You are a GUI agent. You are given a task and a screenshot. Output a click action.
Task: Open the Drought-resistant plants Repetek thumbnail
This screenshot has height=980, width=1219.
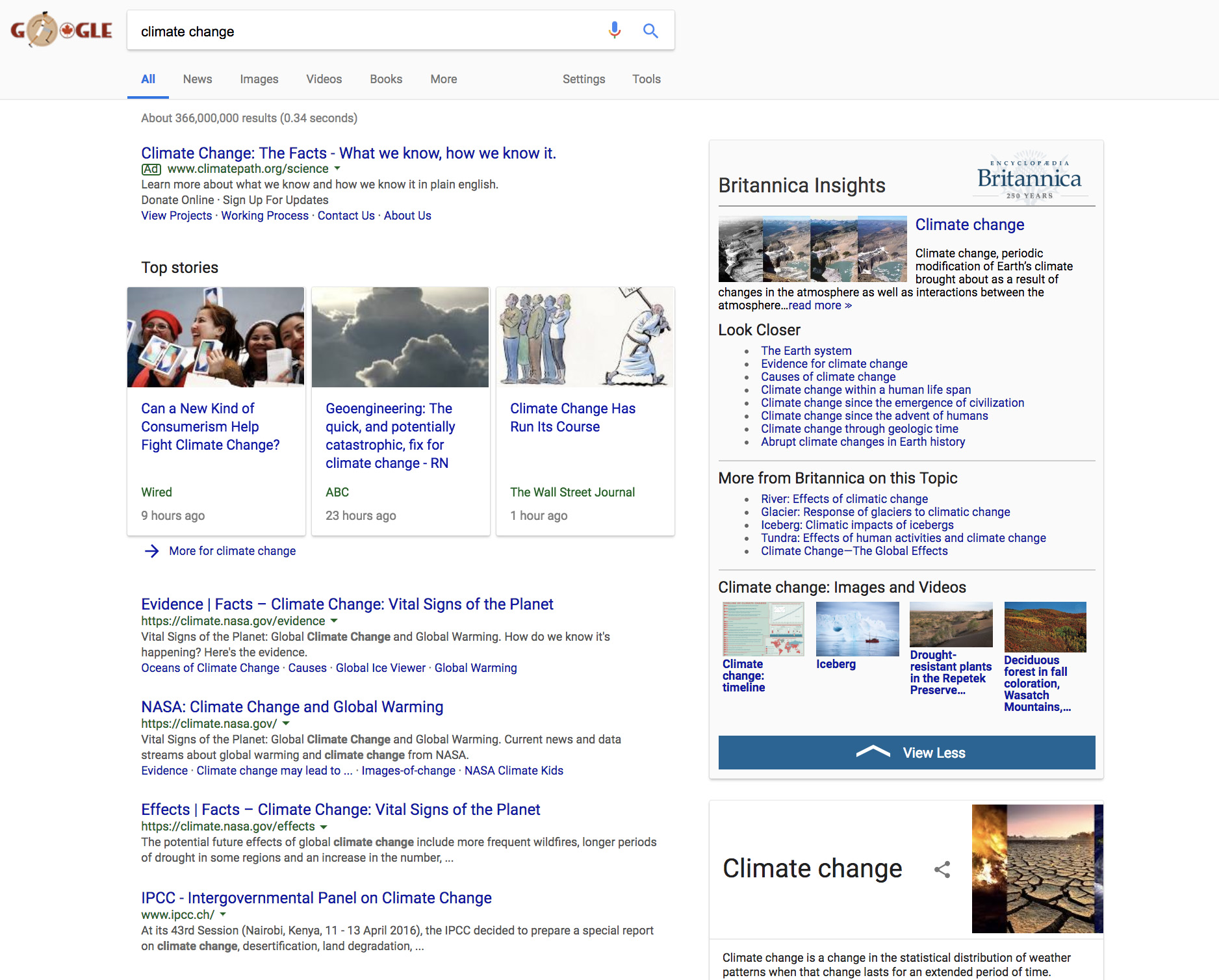(x=951, y=625)
